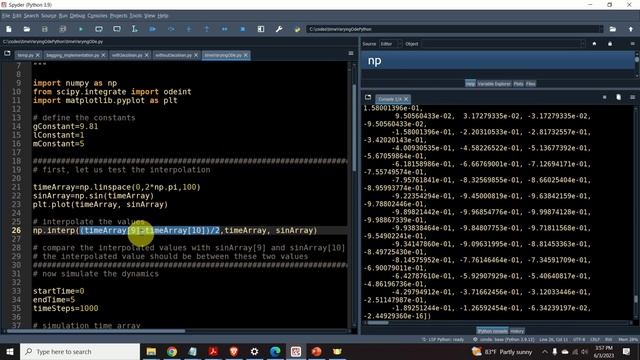Step into function in debugger
Viewport: 640px width, 360px height.
[189, 29]
